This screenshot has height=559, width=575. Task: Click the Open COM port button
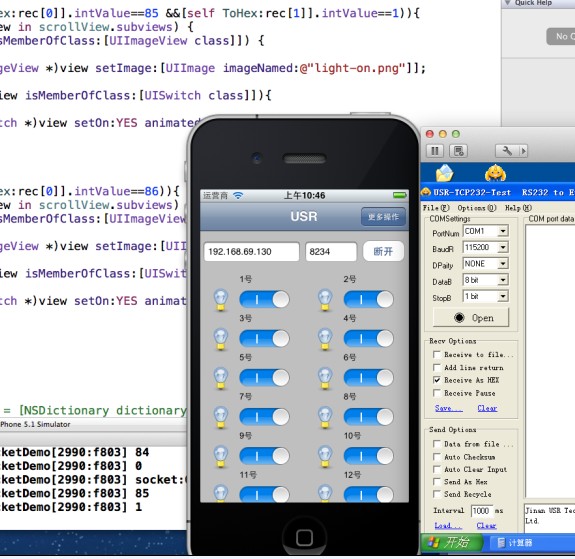[x=471, y=318]
